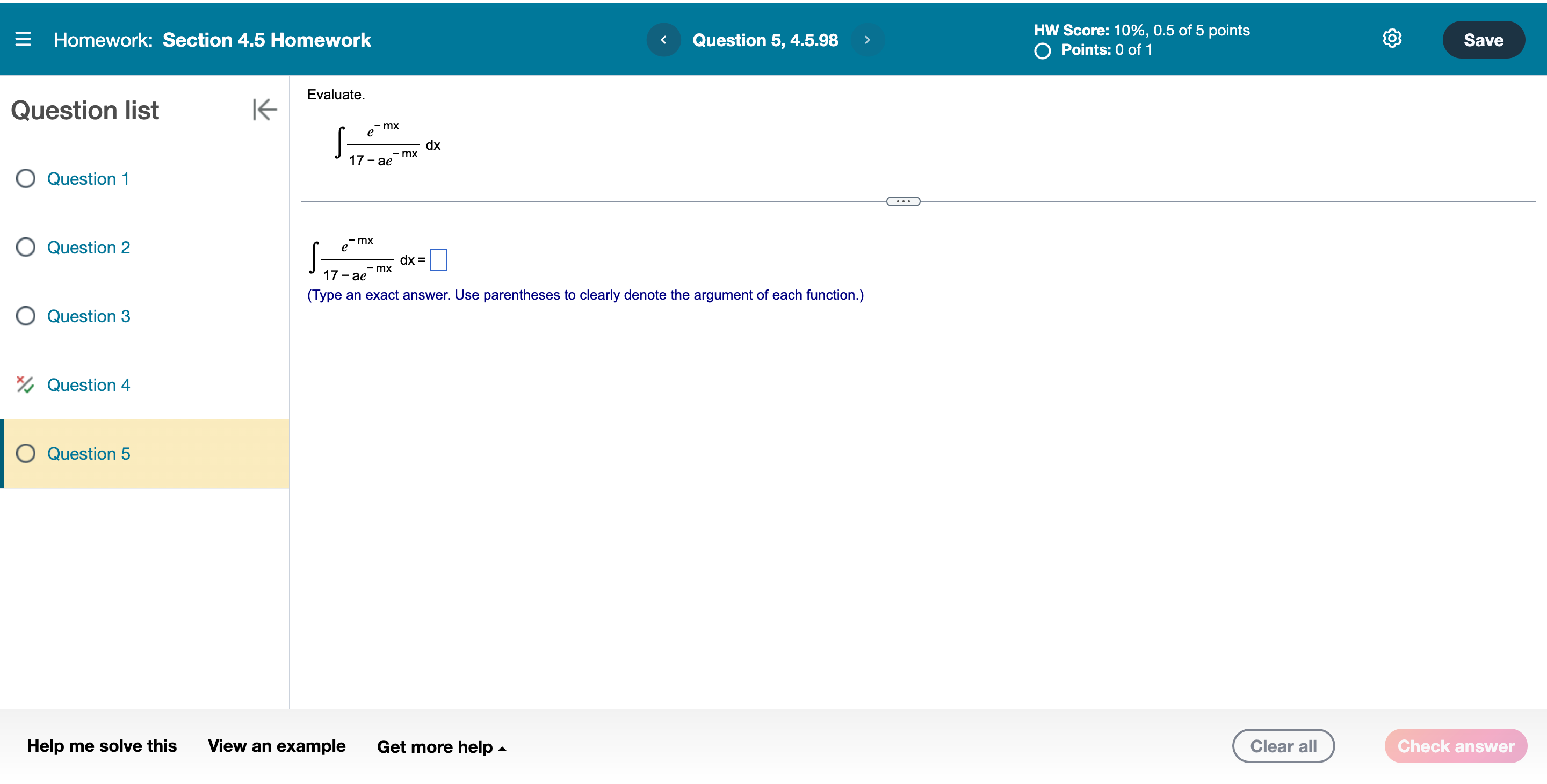Screen dimensions: 1547x784
Task: Click Help me solve this
Action: tap(102, 745)
